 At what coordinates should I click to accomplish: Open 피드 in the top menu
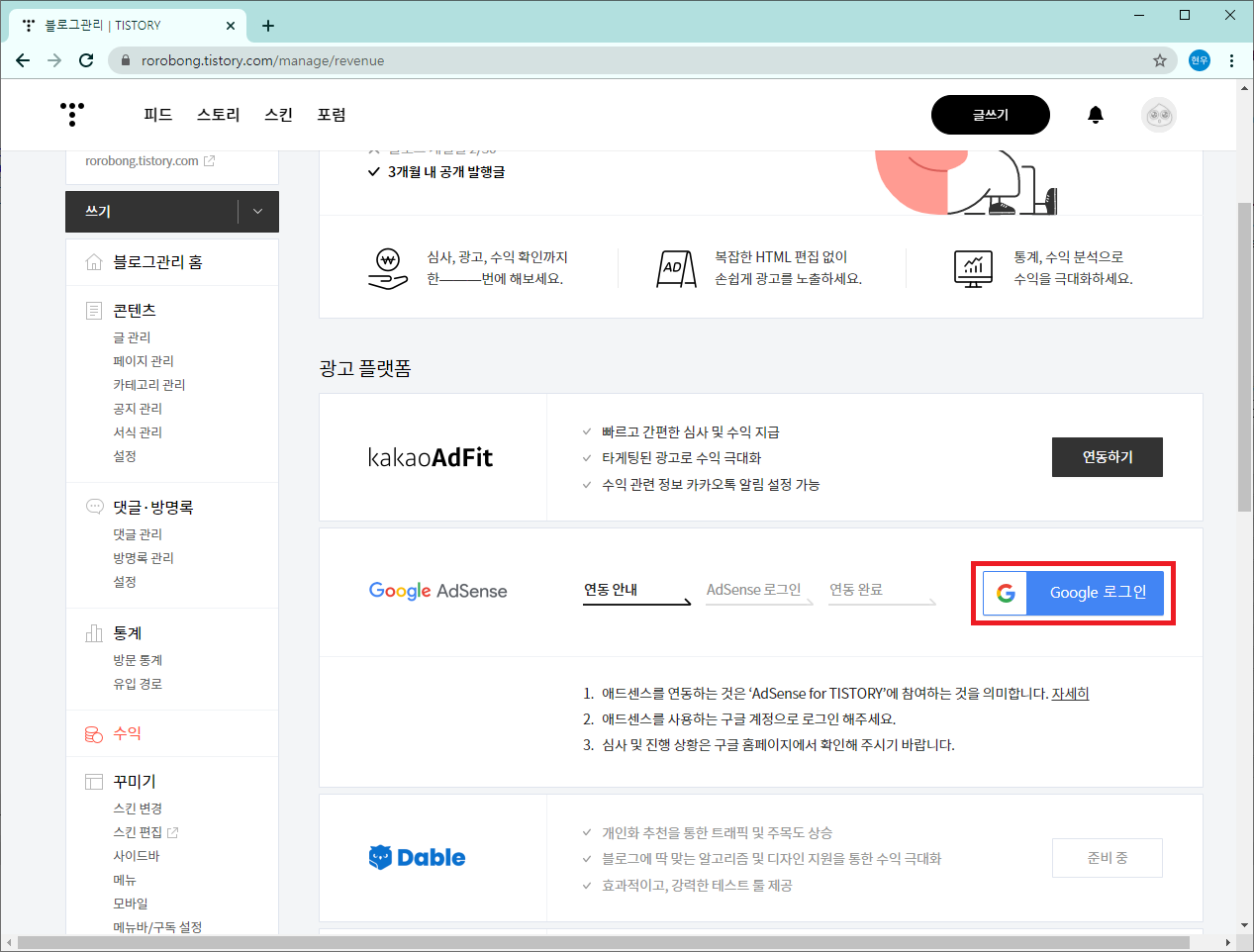pos(158,115)
